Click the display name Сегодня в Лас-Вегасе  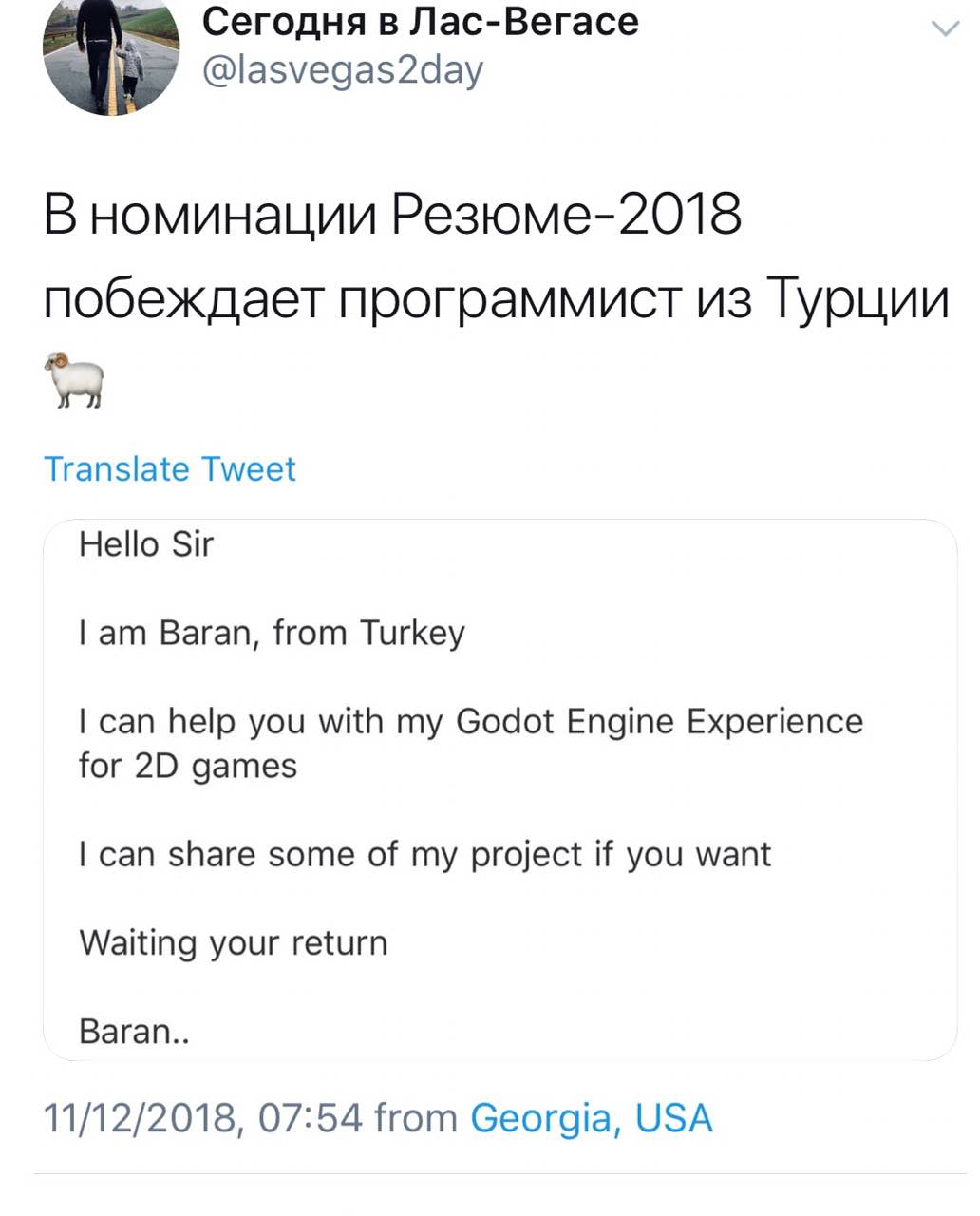421,22
